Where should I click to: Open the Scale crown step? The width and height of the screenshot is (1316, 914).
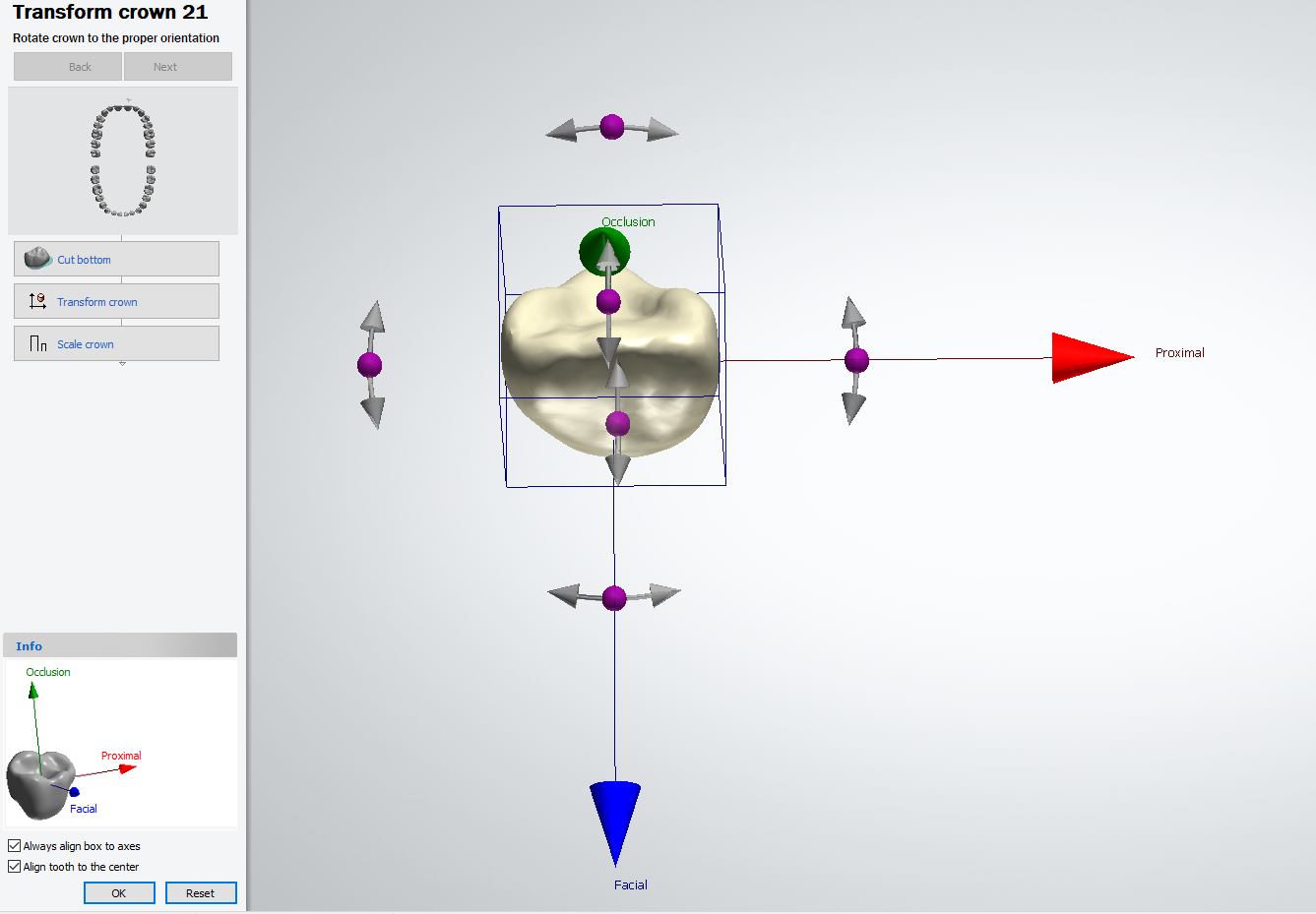pos(116,343)
